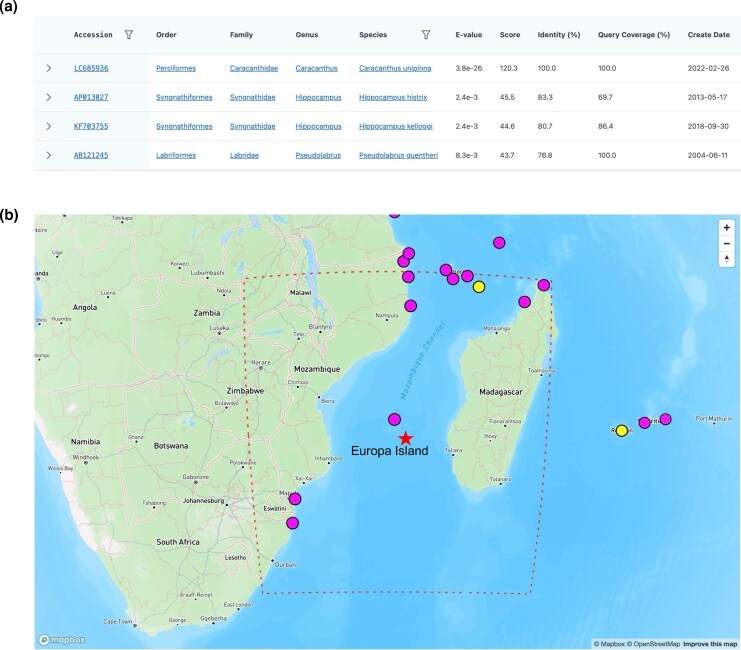Zoom in on the map
741x650 pixels.
[726, 227]
